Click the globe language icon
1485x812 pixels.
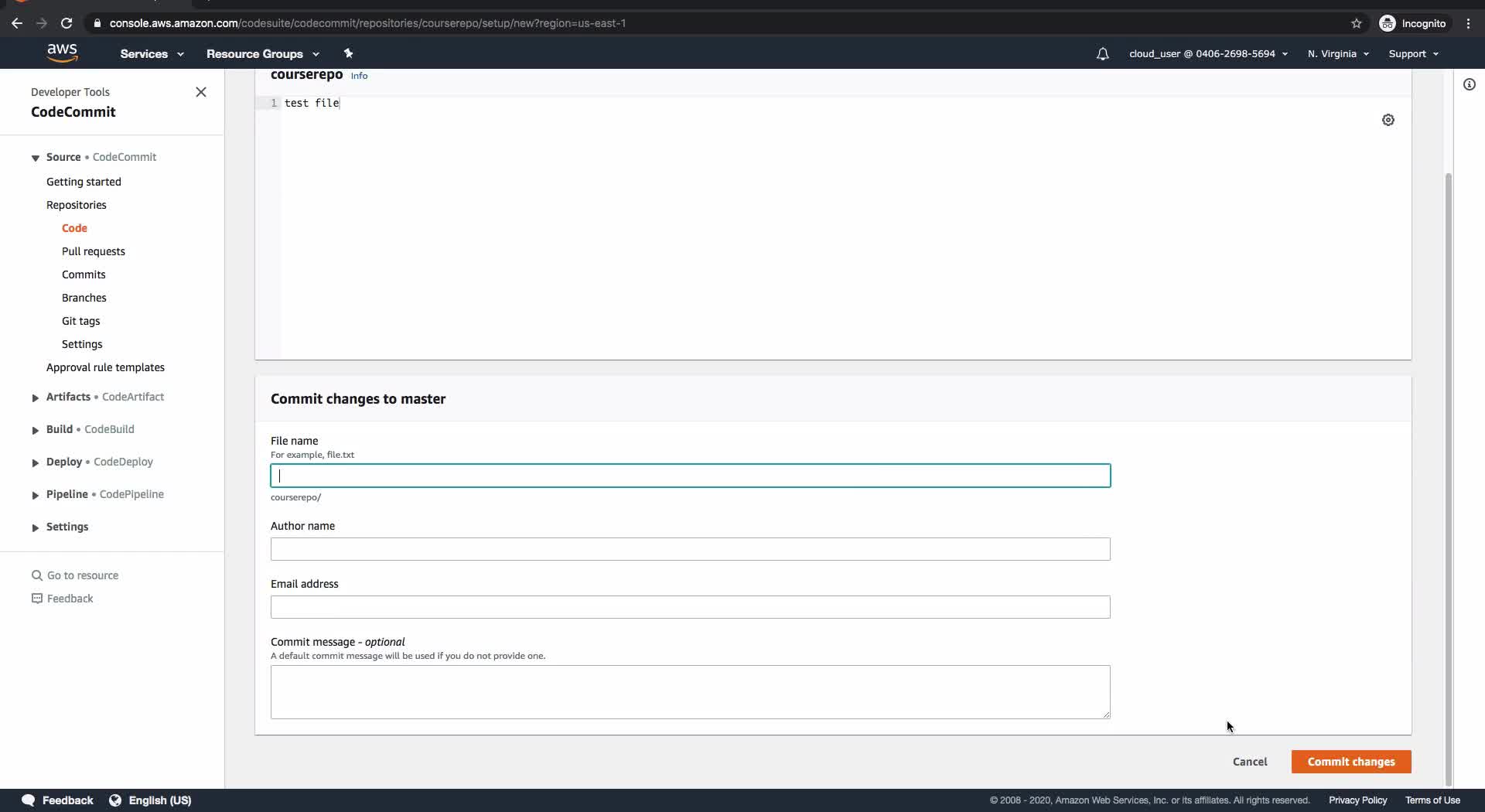click(x=115, y=800)
